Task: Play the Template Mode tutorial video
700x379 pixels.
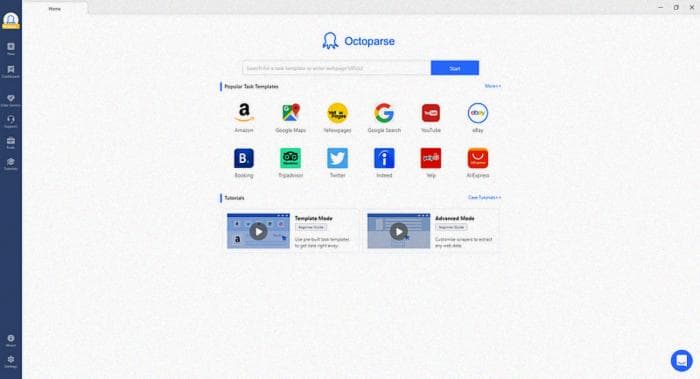Action: pos(258,231)
